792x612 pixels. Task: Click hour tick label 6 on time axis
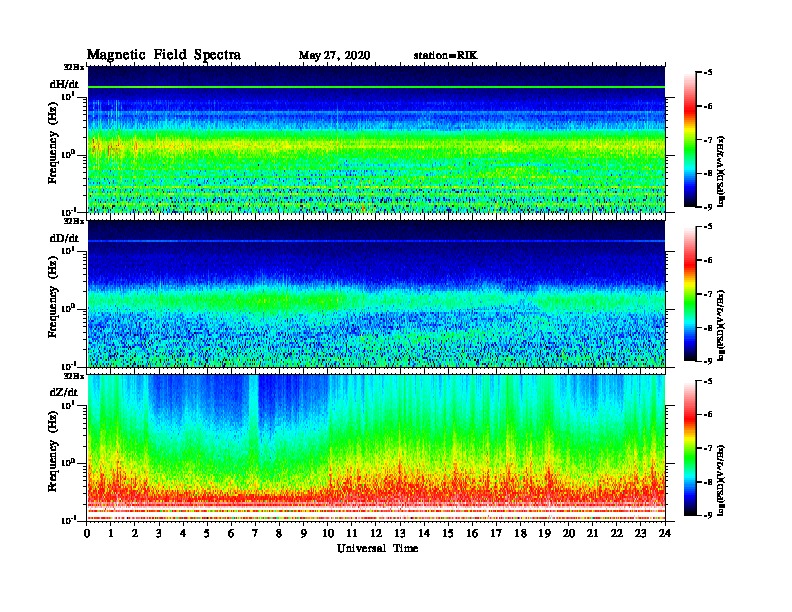[x=231, y=533]
